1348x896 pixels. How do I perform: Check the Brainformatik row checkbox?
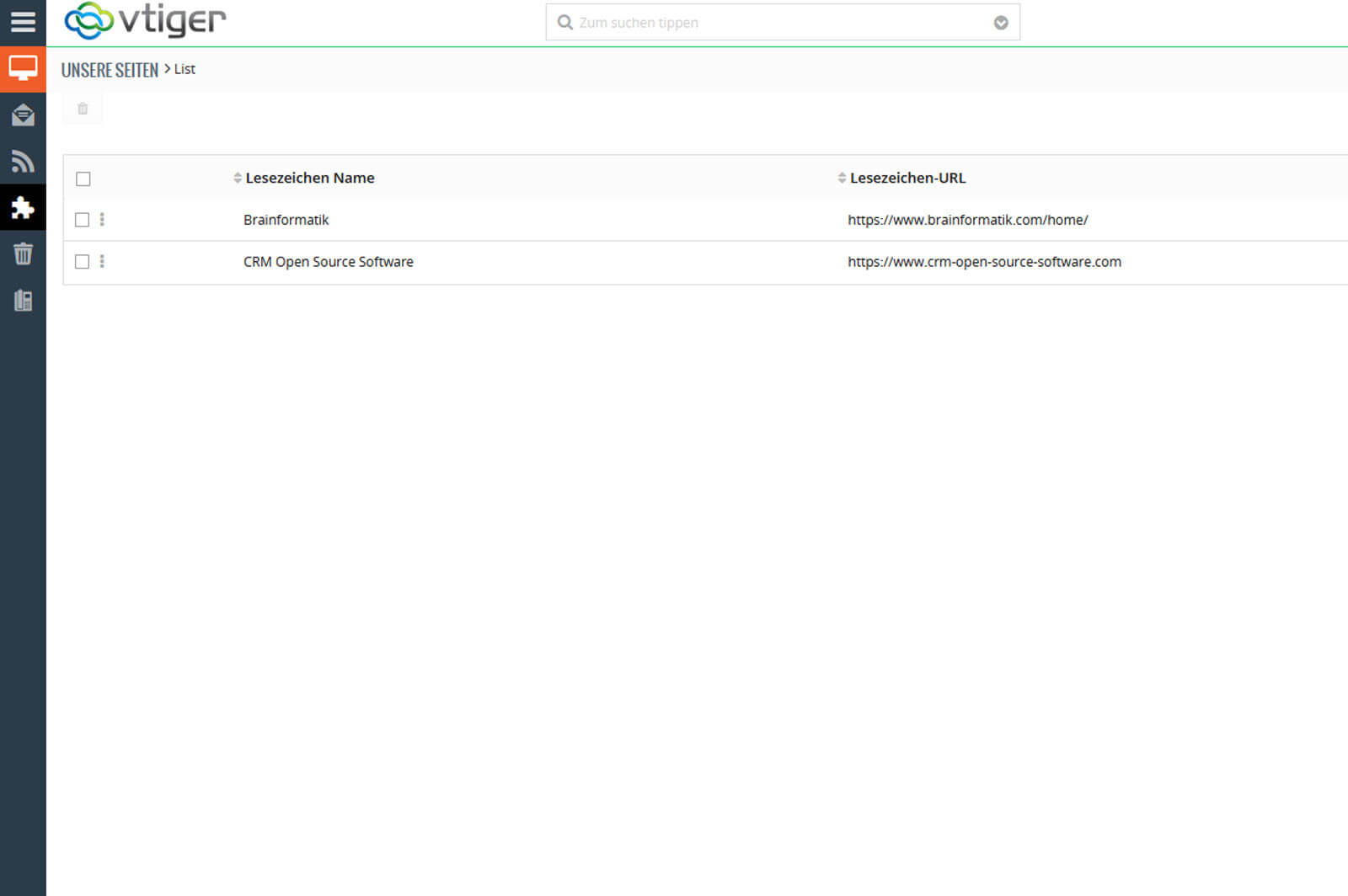pos(82,220)
